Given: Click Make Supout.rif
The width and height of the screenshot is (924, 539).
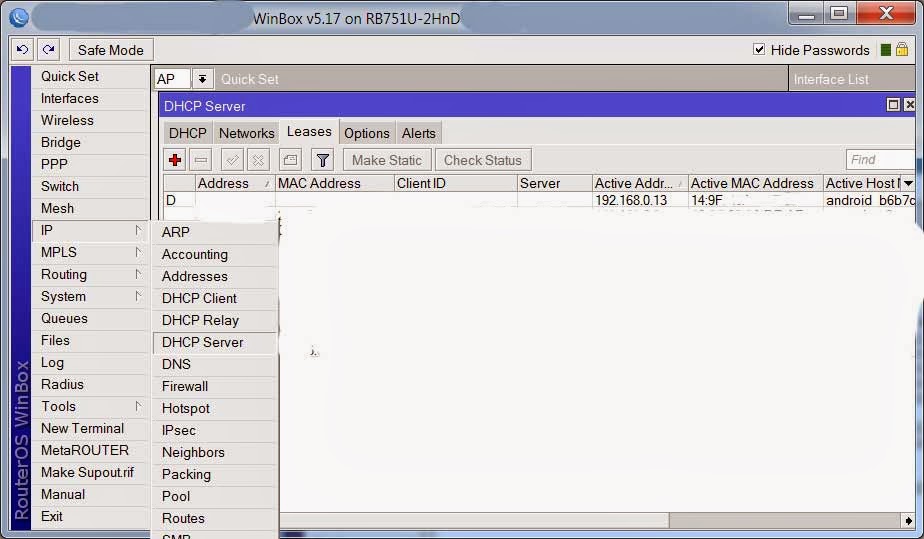Looking at the screenshot, I should click(x=90, y=472).
